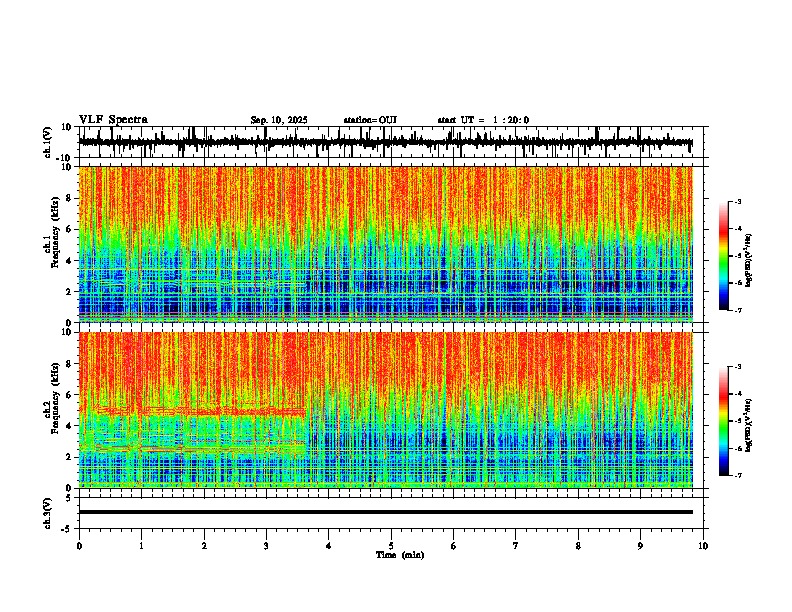
Task: Click the ch.3 voltage trace line
Action: click(385, 512)
